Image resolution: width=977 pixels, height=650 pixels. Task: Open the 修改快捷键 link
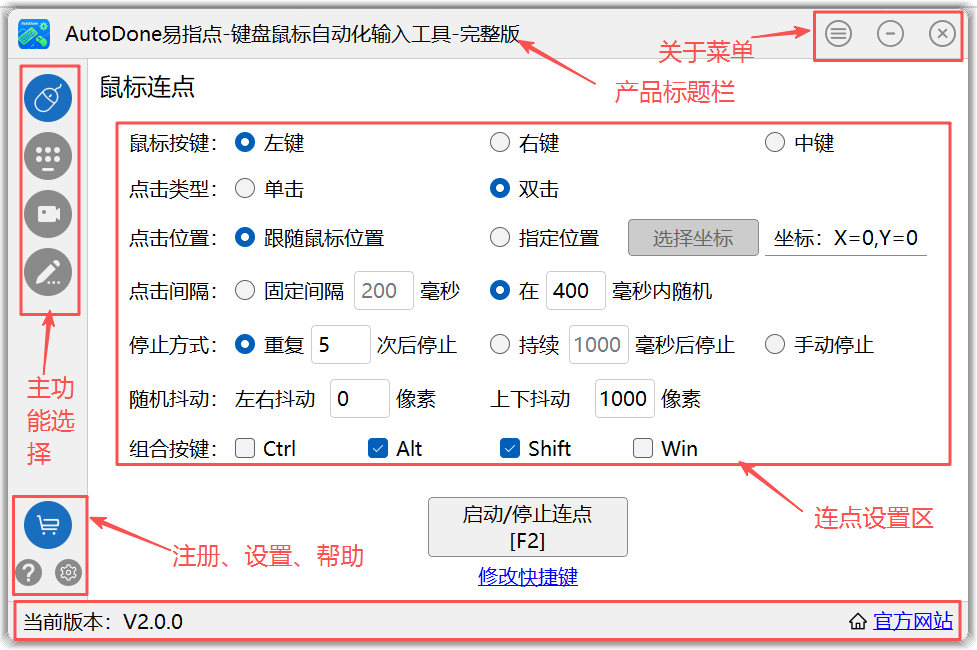point(528,576)
